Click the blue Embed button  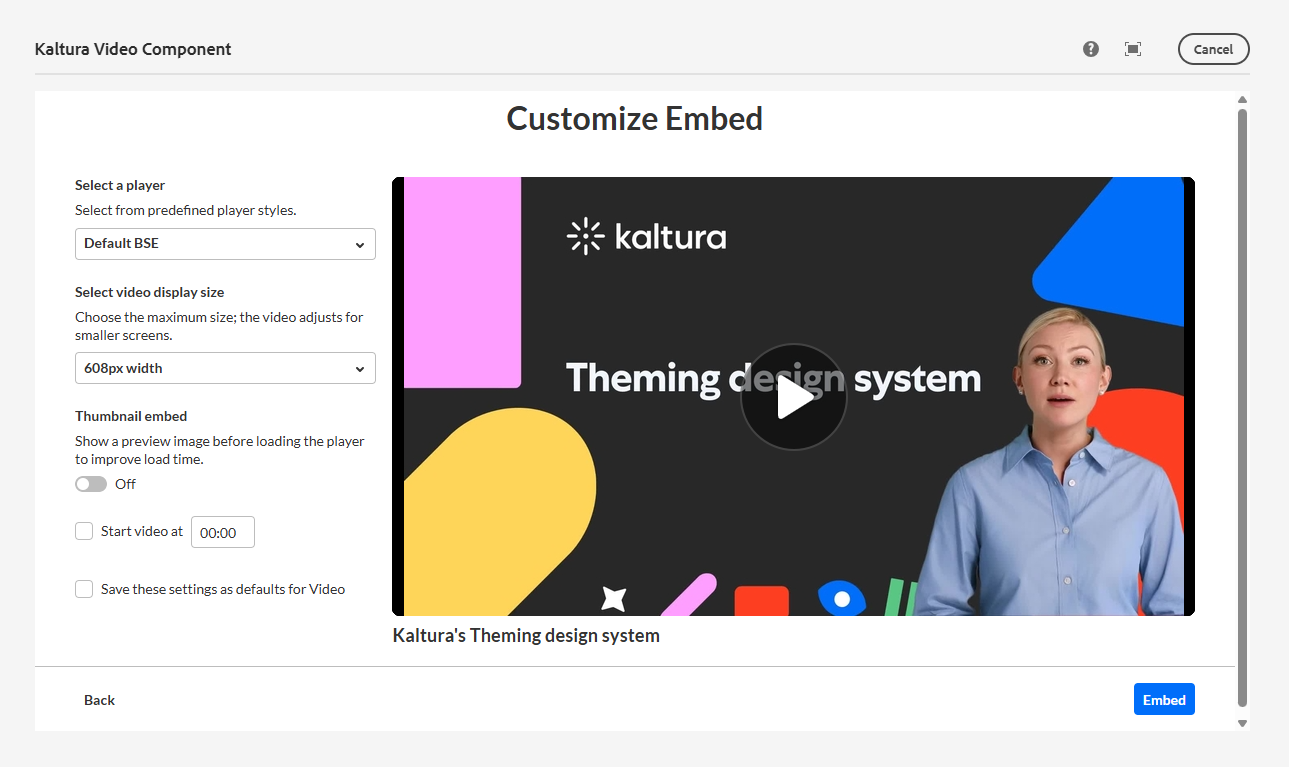pos(1164,700)
